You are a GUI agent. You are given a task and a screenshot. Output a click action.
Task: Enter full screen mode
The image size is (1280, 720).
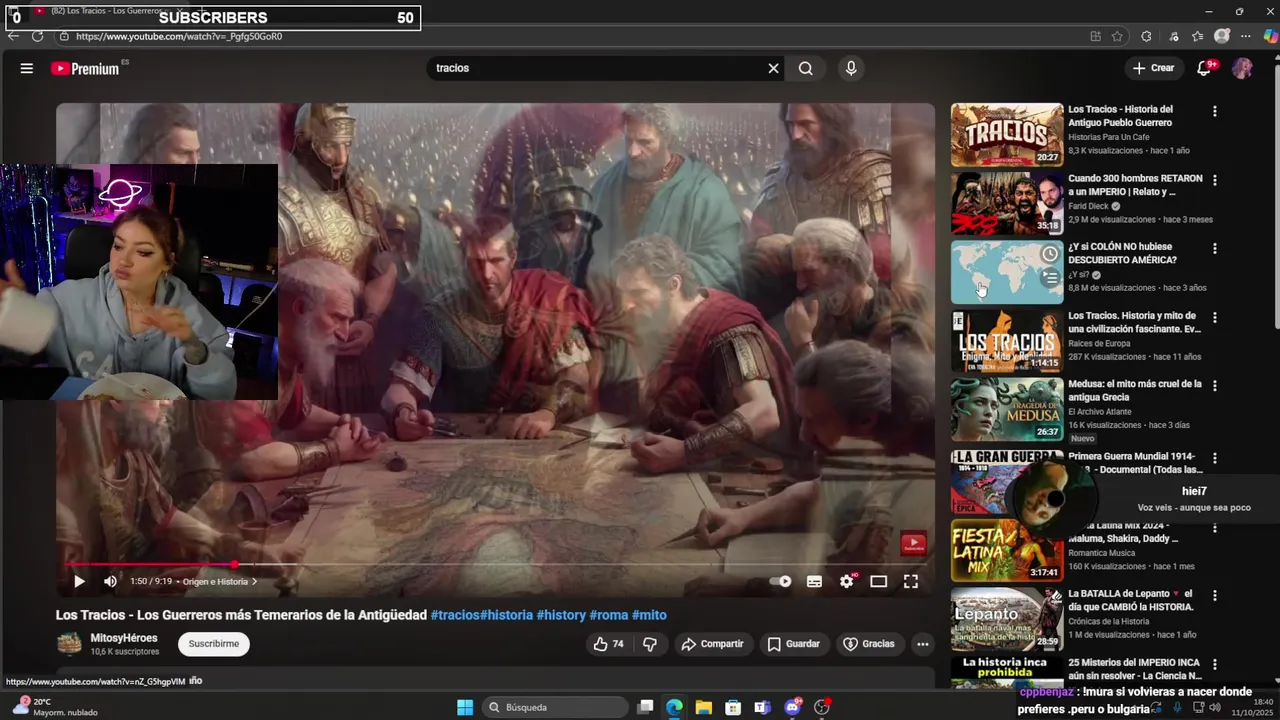coord(911,581)
